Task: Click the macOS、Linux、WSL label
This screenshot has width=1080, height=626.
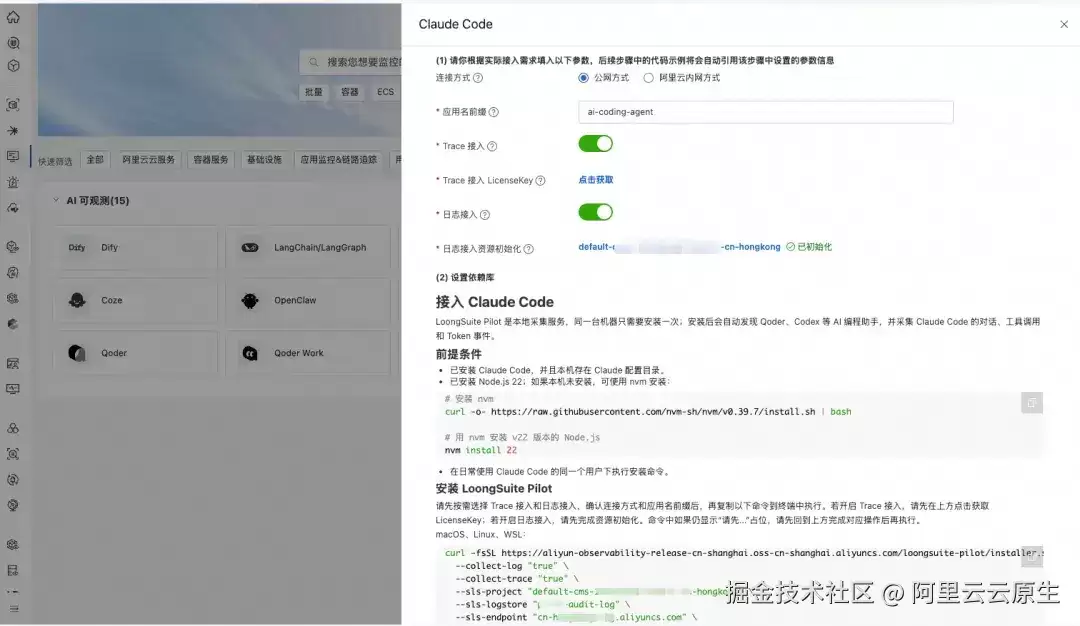Action: [x=481, y=534]
